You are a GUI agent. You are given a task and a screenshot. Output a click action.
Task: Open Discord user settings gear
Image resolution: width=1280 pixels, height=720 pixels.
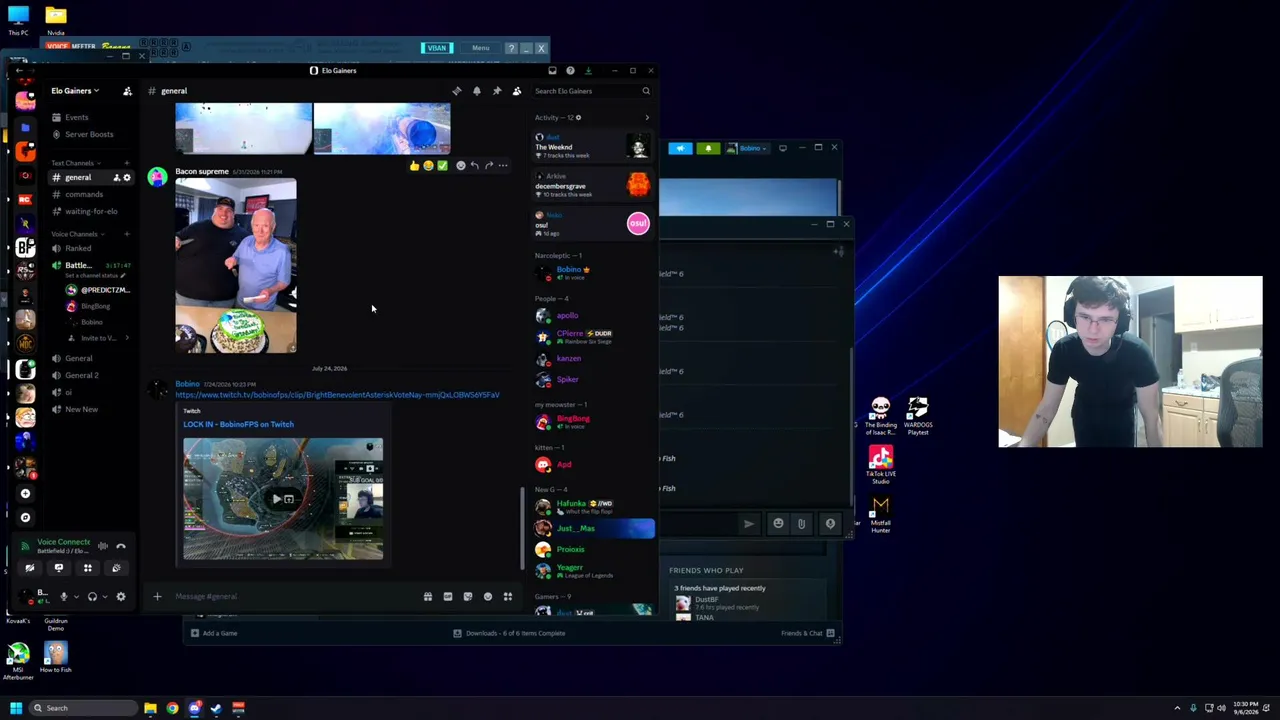tap(121, 597)
